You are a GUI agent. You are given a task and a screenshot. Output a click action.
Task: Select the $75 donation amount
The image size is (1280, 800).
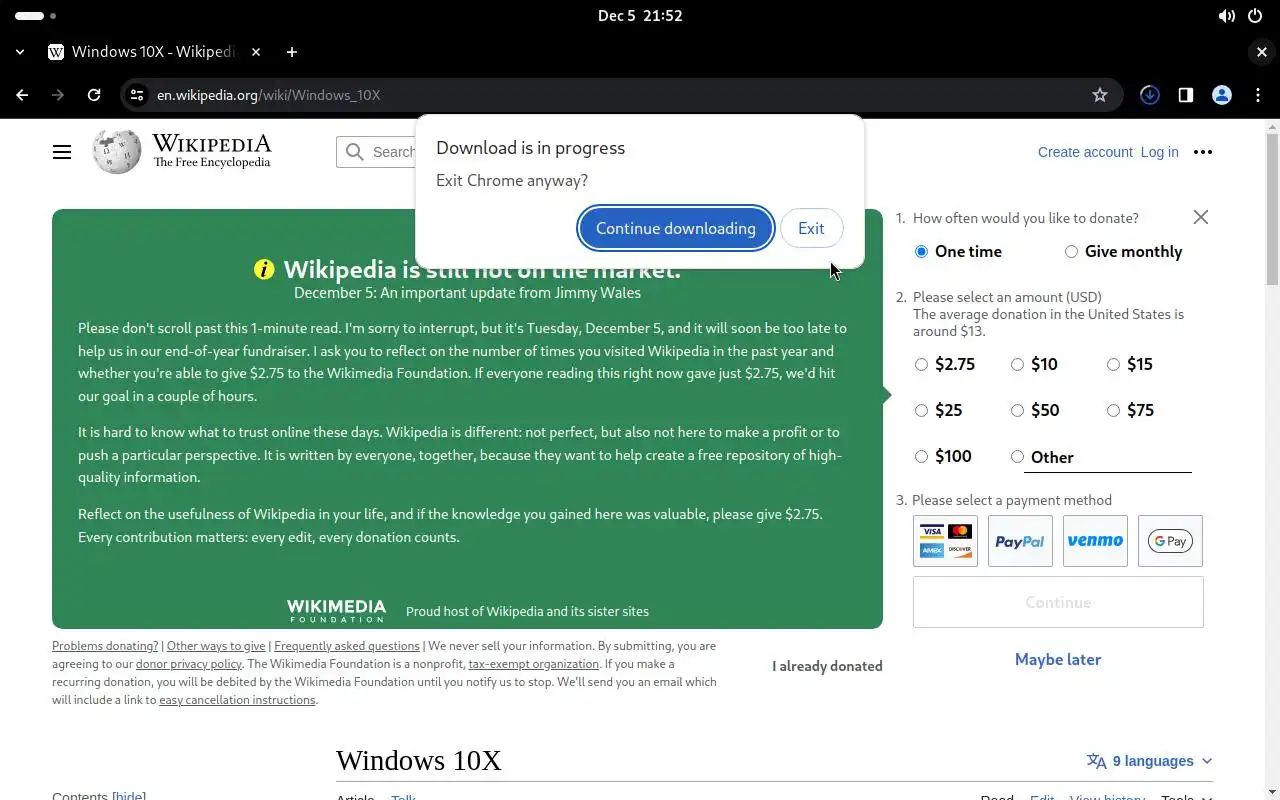coord(1113,411)
